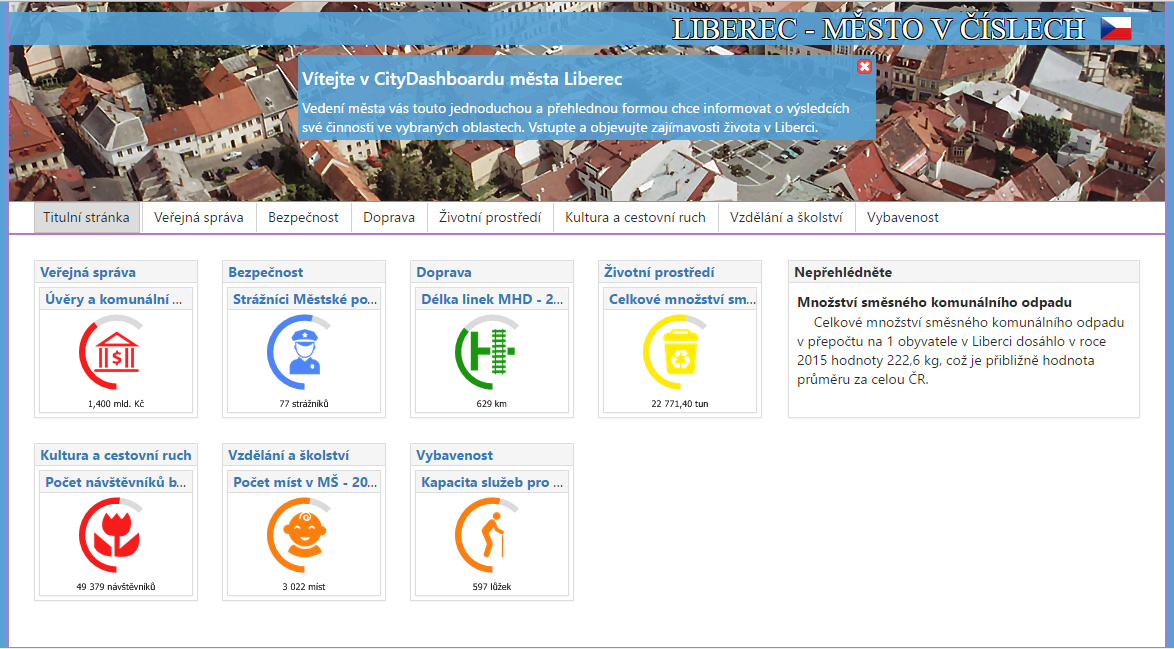Screen dimensions: 1174x649
Task: Switch to the Veřejná správa tab
Action: (x=198, y=218)
